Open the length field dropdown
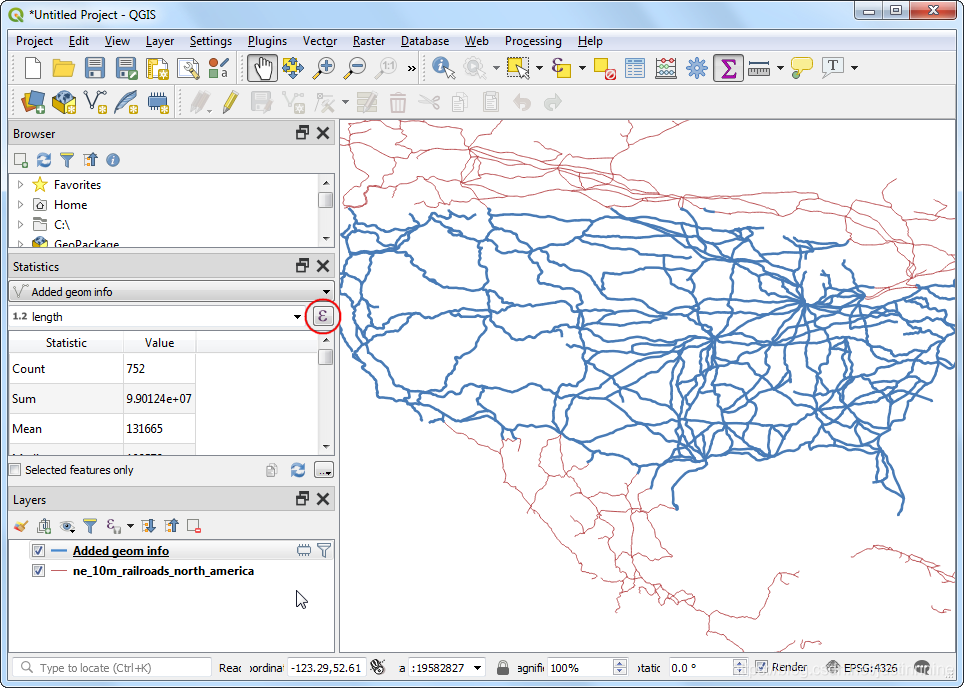Image resolution: width=964 pixels, height=688 pixels. click(x=298, y=317)
